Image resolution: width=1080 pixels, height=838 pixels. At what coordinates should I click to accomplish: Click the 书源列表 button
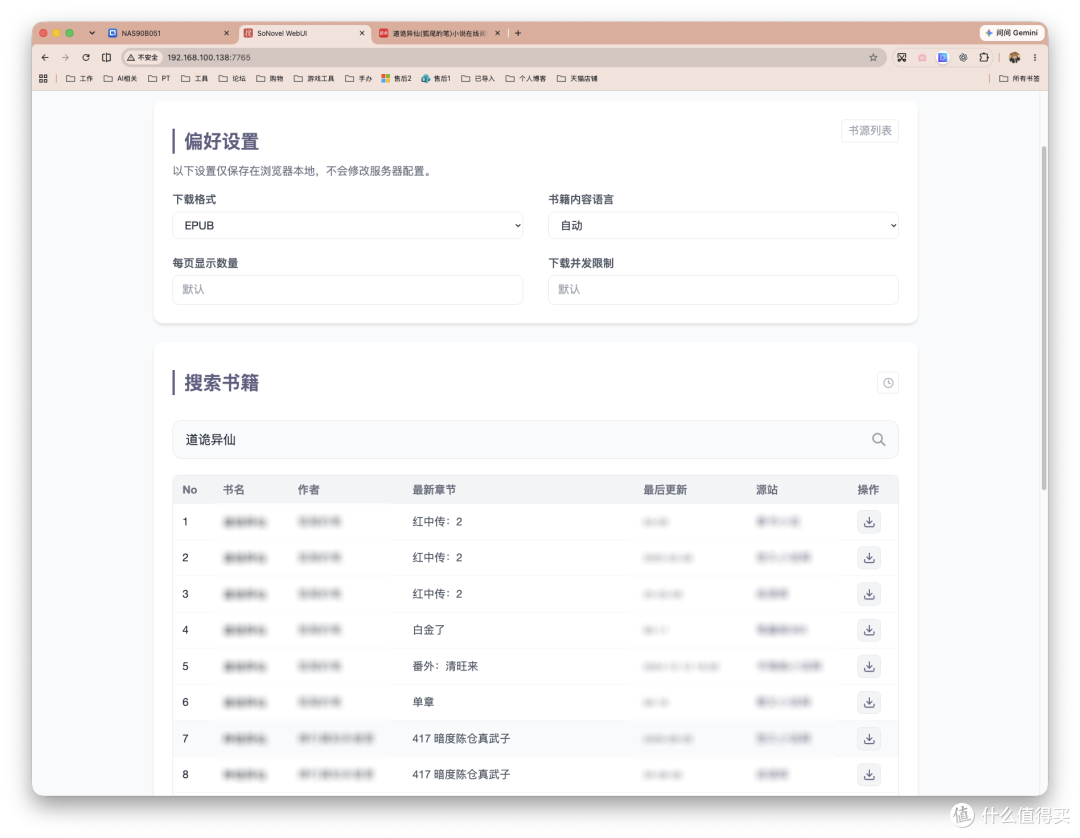[869, 131]
